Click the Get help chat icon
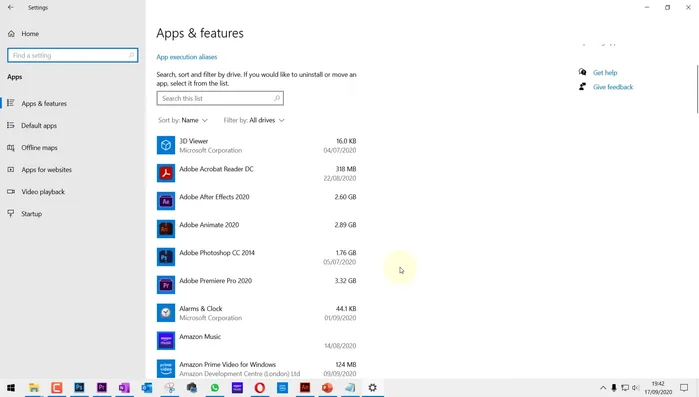The image size is (699, 397). (582, 72)
